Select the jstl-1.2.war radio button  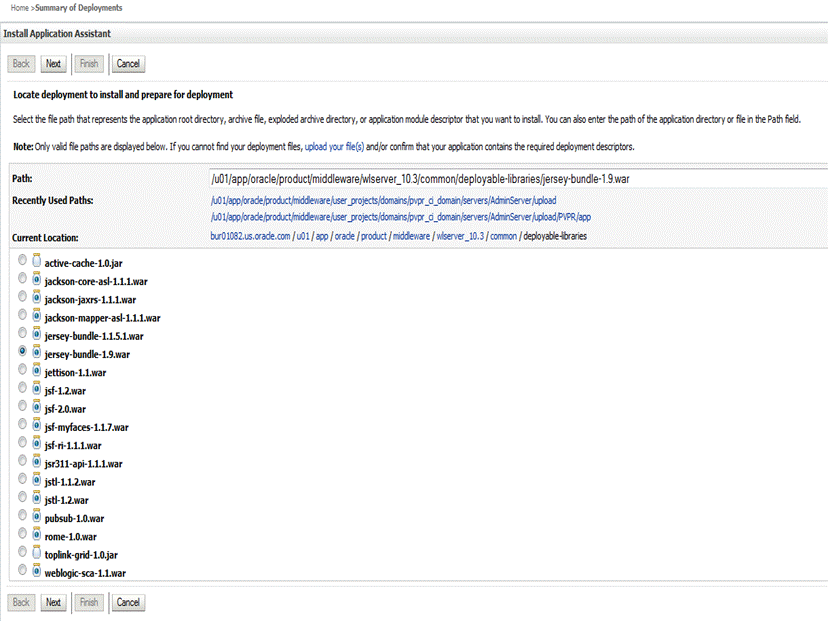[x=22, y=496]
